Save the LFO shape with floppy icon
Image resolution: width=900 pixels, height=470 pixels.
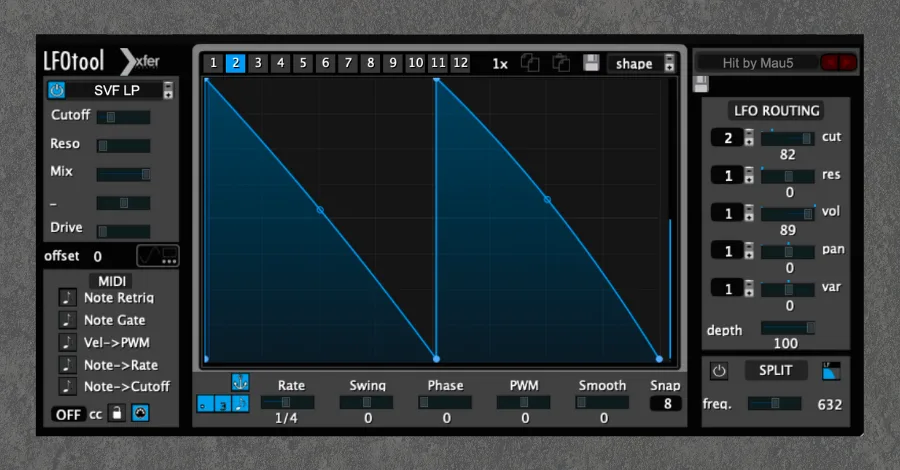click(x=591, y=63)
